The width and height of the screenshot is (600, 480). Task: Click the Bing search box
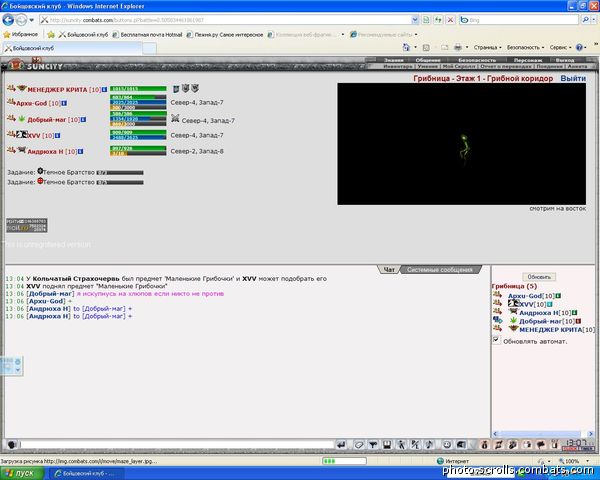(x=518, y=20)
